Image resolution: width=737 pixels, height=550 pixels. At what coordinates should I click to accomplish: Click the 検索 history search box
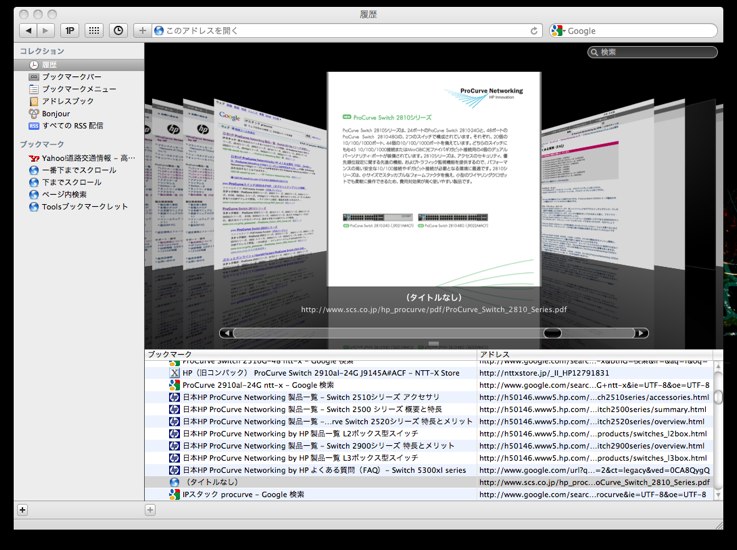tap(652, 52)
